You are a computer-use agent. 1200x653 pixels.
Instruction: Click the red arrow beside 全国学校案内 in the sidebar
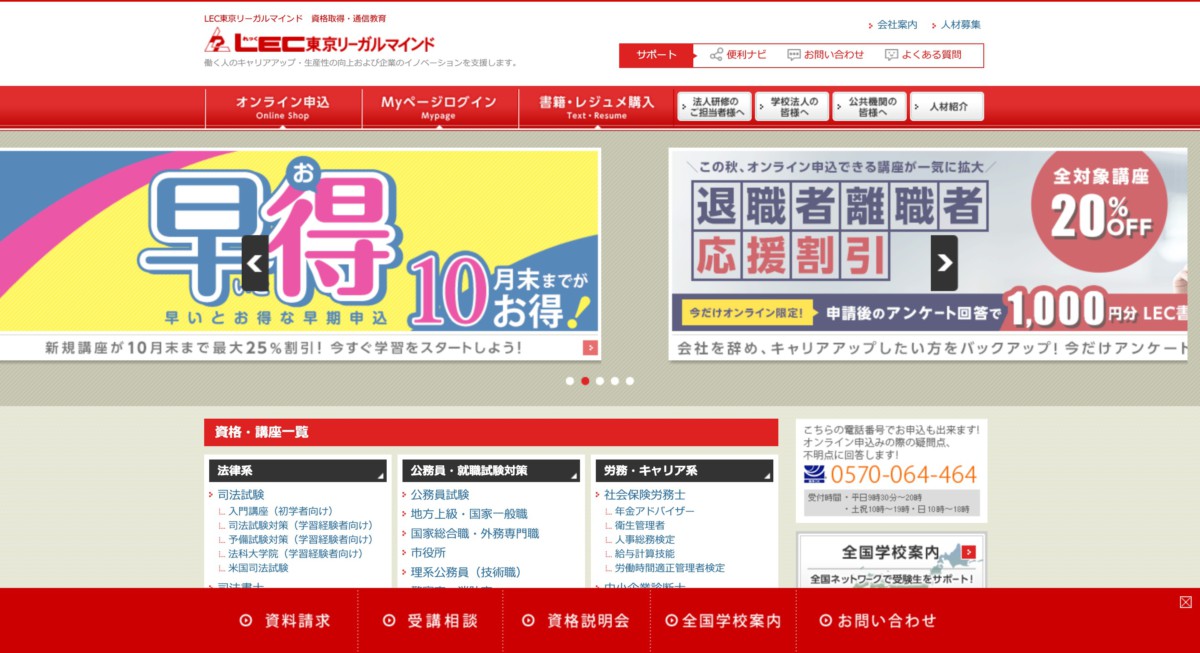click(967, 553)
